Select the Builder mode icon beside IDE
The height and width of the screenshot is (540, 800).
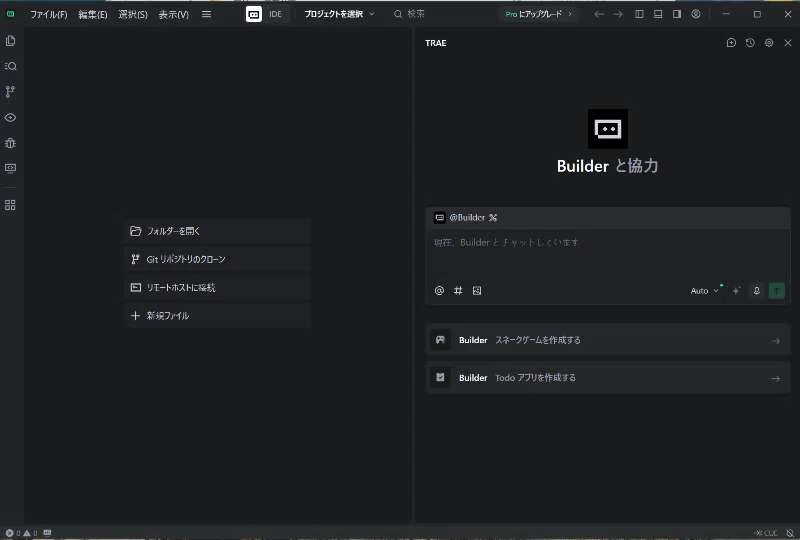coord(254,14)
